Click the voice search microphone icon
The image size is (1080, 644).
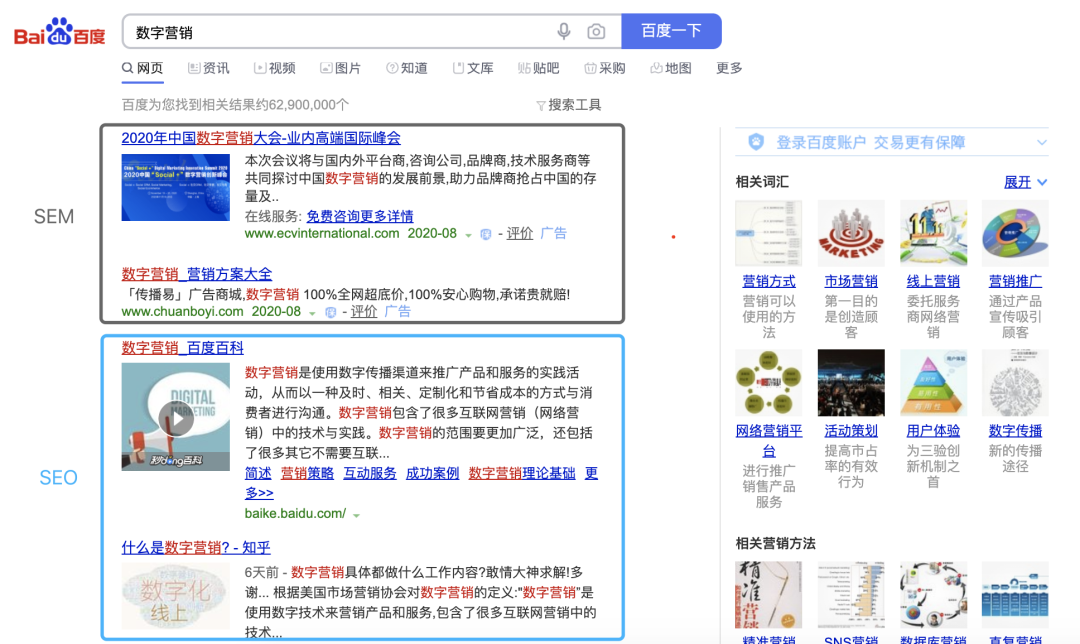(x=563, y=31)
